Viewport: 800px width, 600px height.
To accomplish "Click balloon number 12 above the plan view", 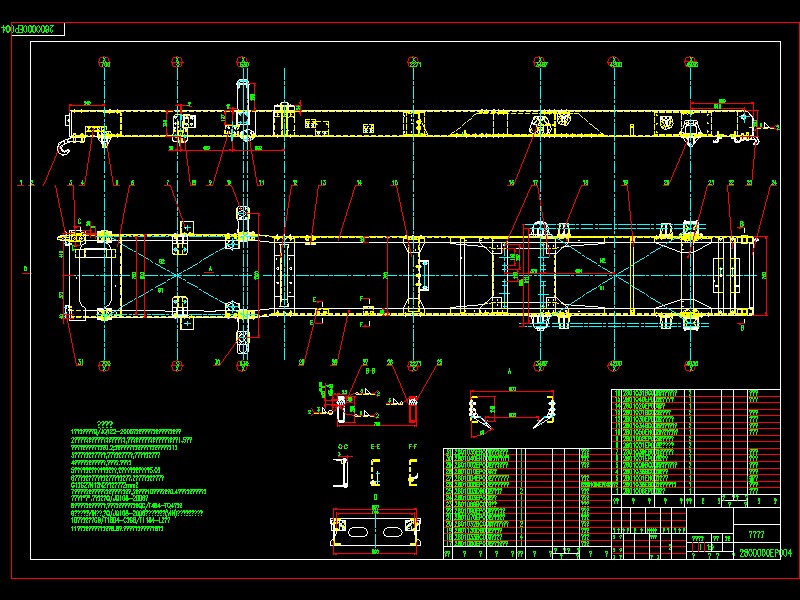I will (294, 183).
